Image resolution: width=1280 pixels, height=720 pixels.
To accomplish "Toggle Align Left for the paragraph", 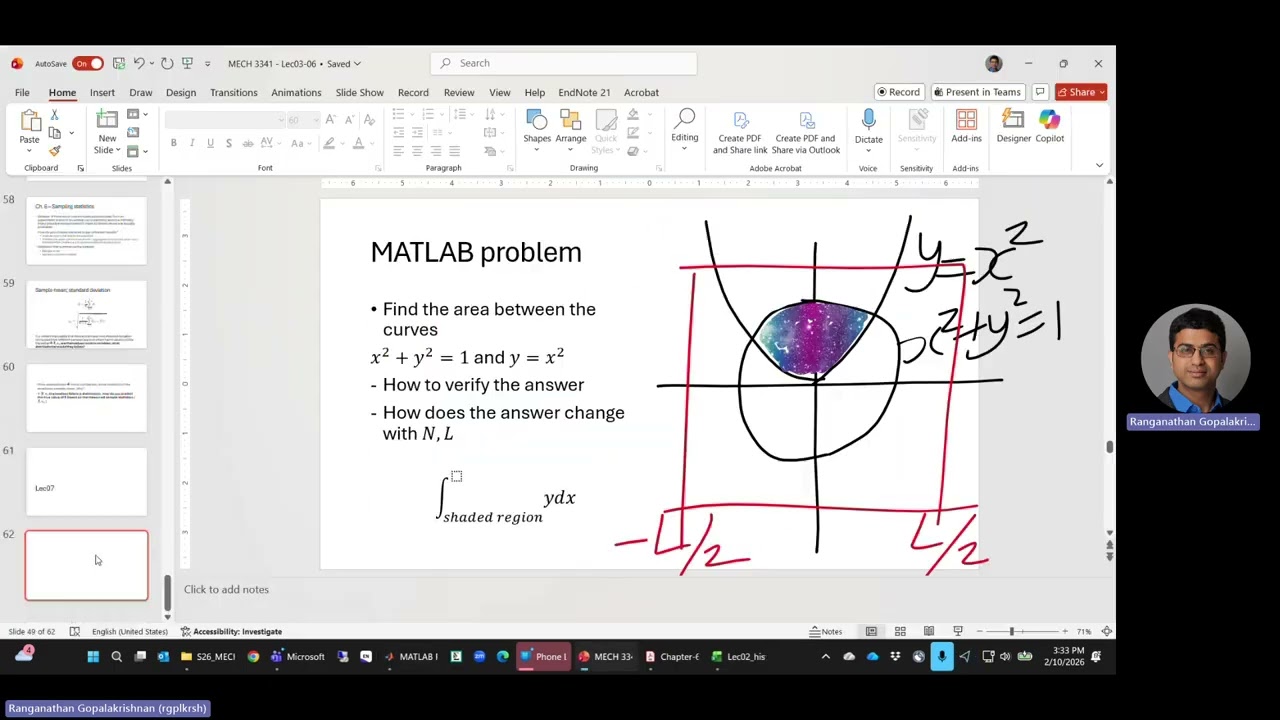I will [398, 151].
